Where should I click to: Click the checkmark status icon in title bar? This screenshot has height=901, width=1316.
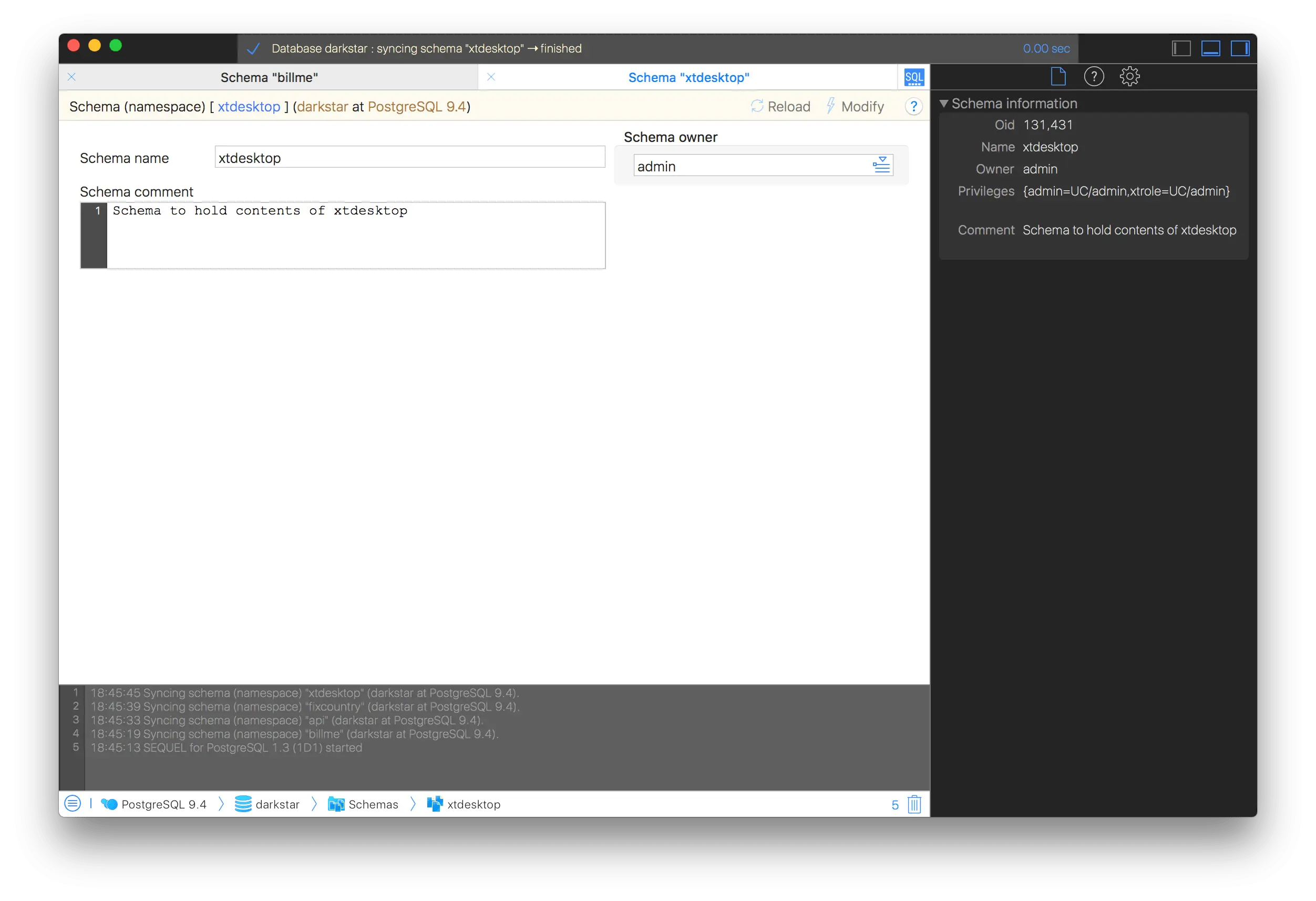point(253,49)
